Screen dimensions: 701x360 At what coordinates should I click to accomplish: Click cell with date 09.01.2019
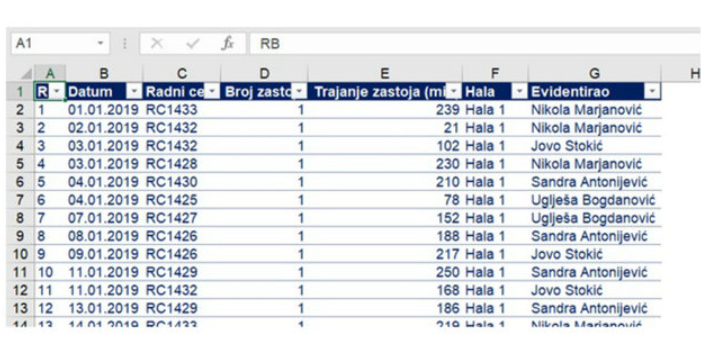(103, 254)
